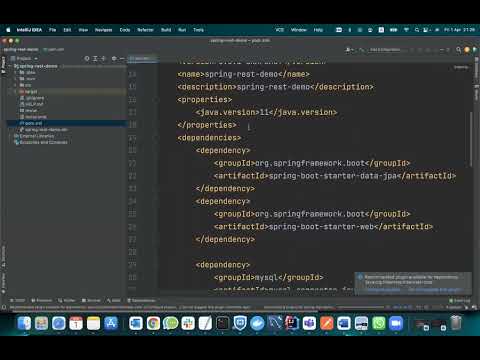This screenshot has height=360, width=480.
Task: Open the Event Log
Action: pyautogui.click(x=459, y=300)
